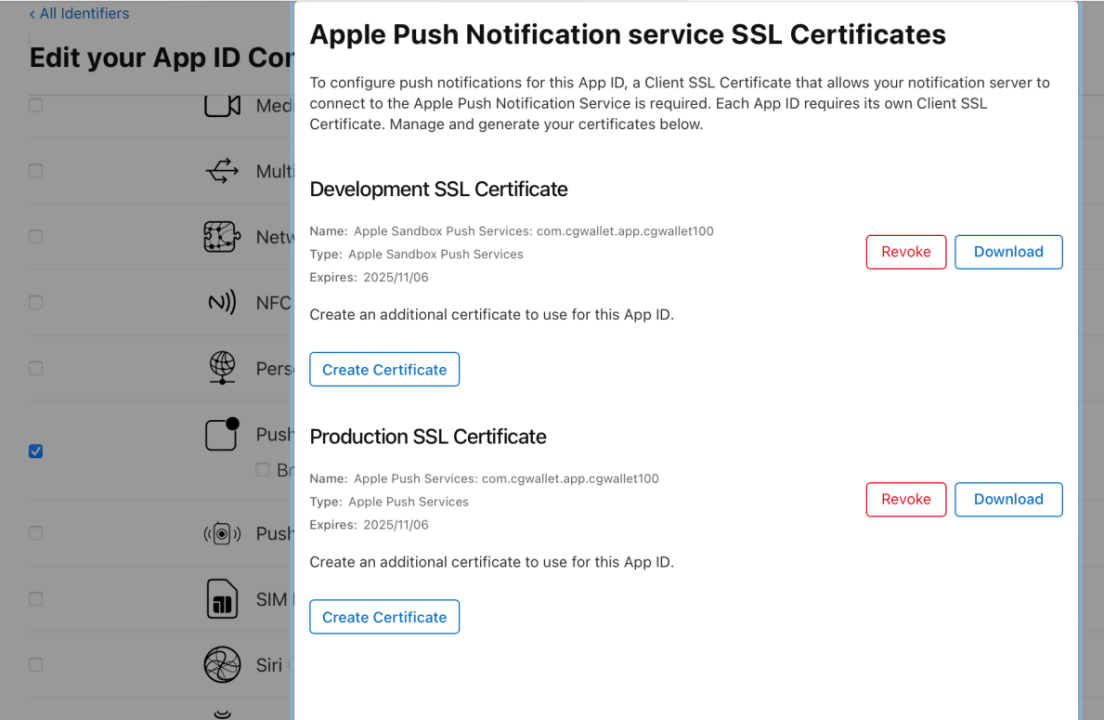Click the Media capability camera icon
1104x720 pixels.
click(222, 106)
